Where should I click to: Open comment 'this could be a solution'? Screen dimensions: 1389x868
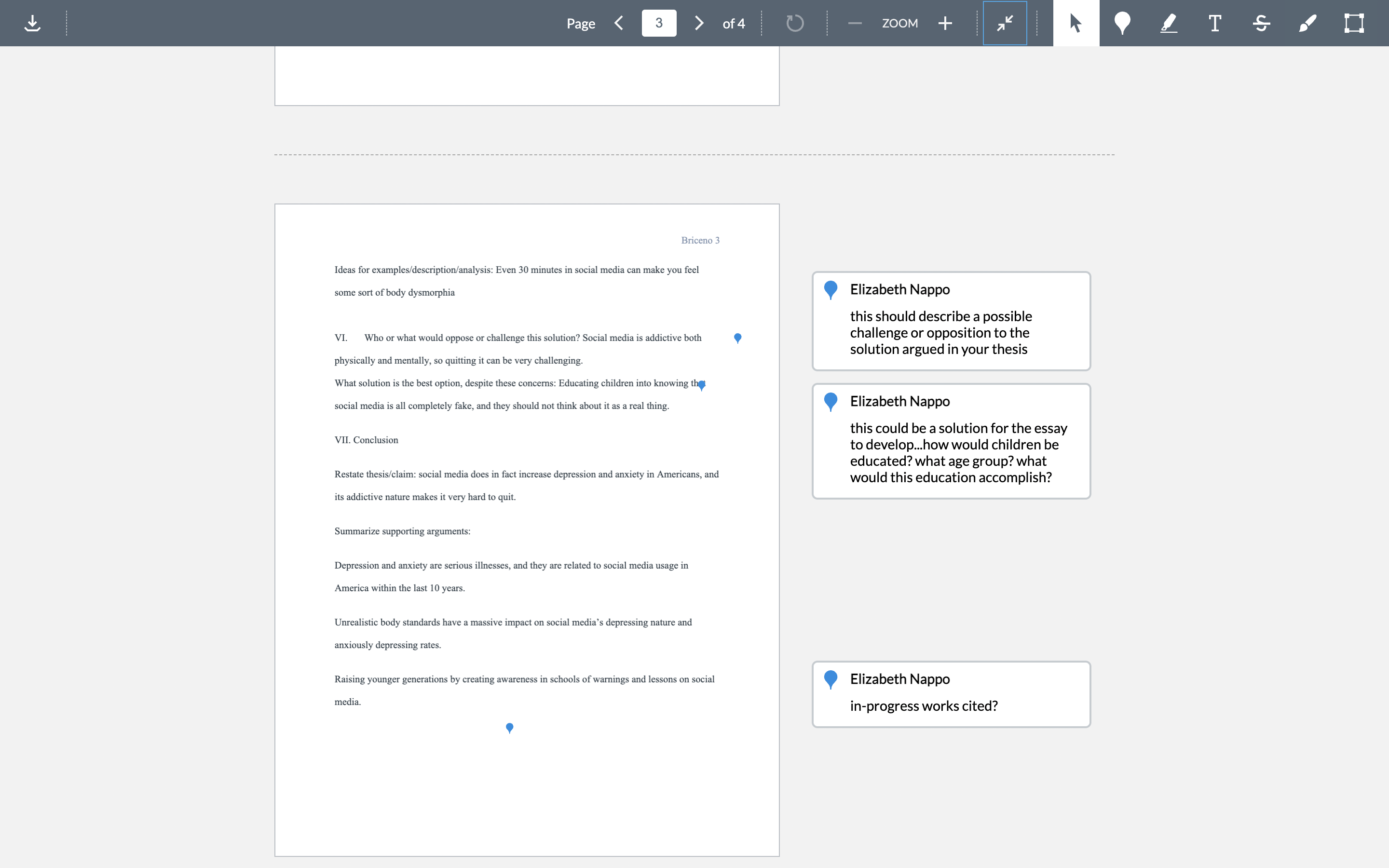click(951, 441)
